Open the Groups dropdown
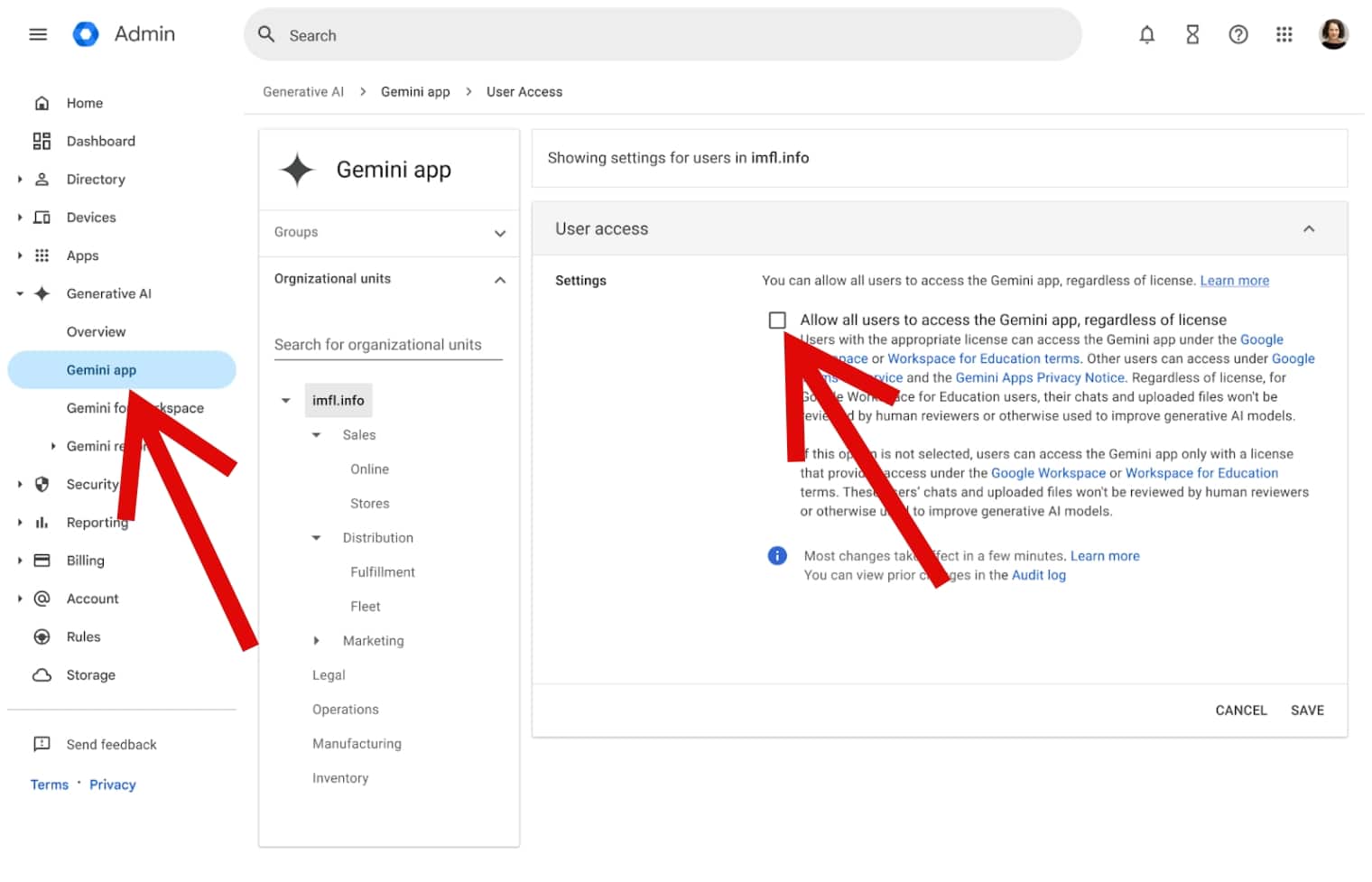 (500, 233)
